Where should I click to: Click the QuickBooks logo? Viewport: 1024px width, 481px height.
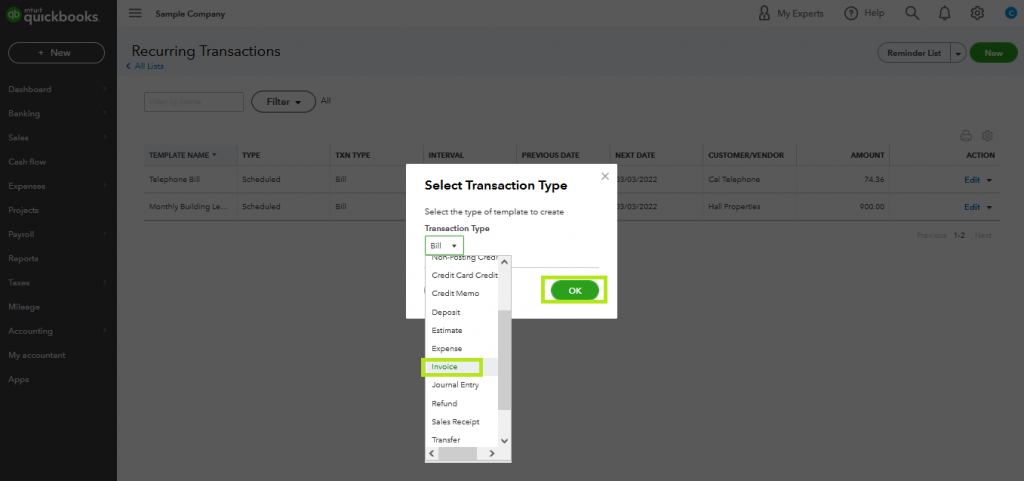click(x=53, y=15)
